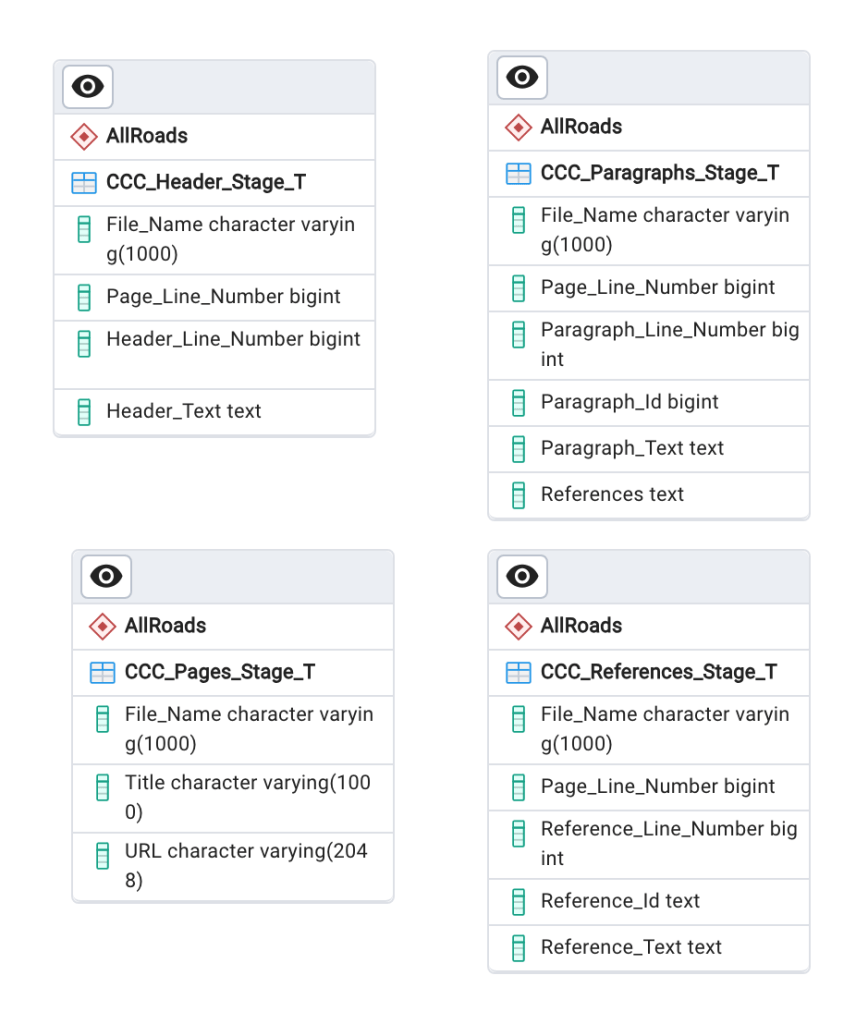Click the table icon beside CCC_References_Stage_T
The width and height of the screenshot is (868, 1024).
click(x=518, y=673)
